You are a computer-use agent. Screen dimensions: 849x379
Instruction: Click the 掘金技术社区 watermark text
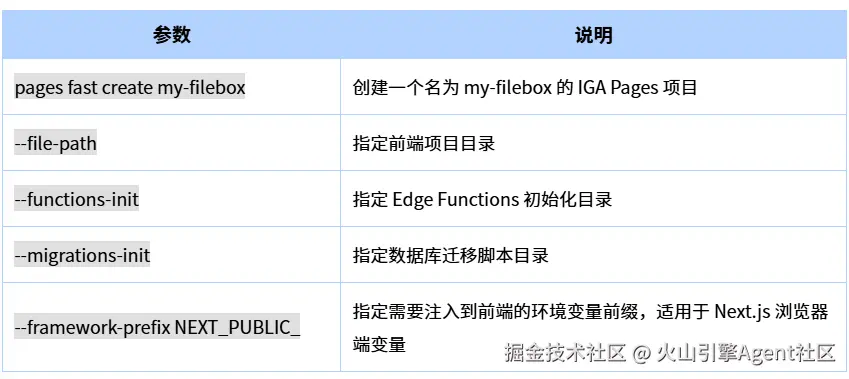pos(565,353)
